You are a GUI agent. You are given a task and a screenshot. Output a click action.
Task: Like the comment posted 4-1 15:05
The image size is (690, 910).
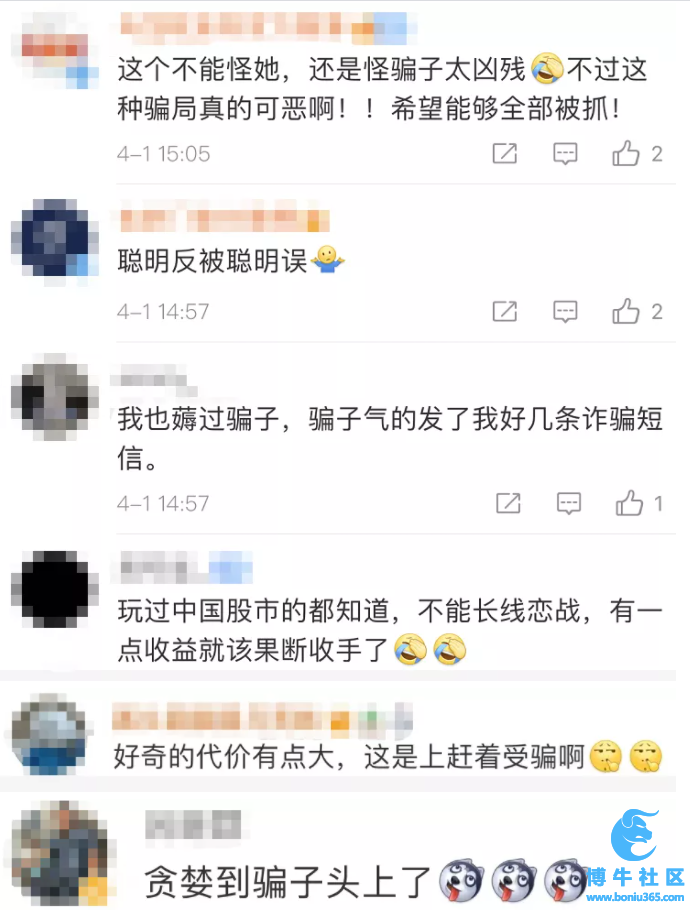(x=626, y=153)
